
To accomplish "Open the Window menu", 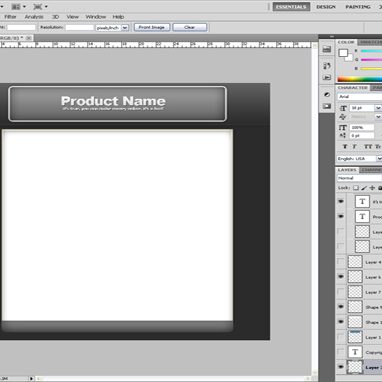I will [x=96, y=17].
